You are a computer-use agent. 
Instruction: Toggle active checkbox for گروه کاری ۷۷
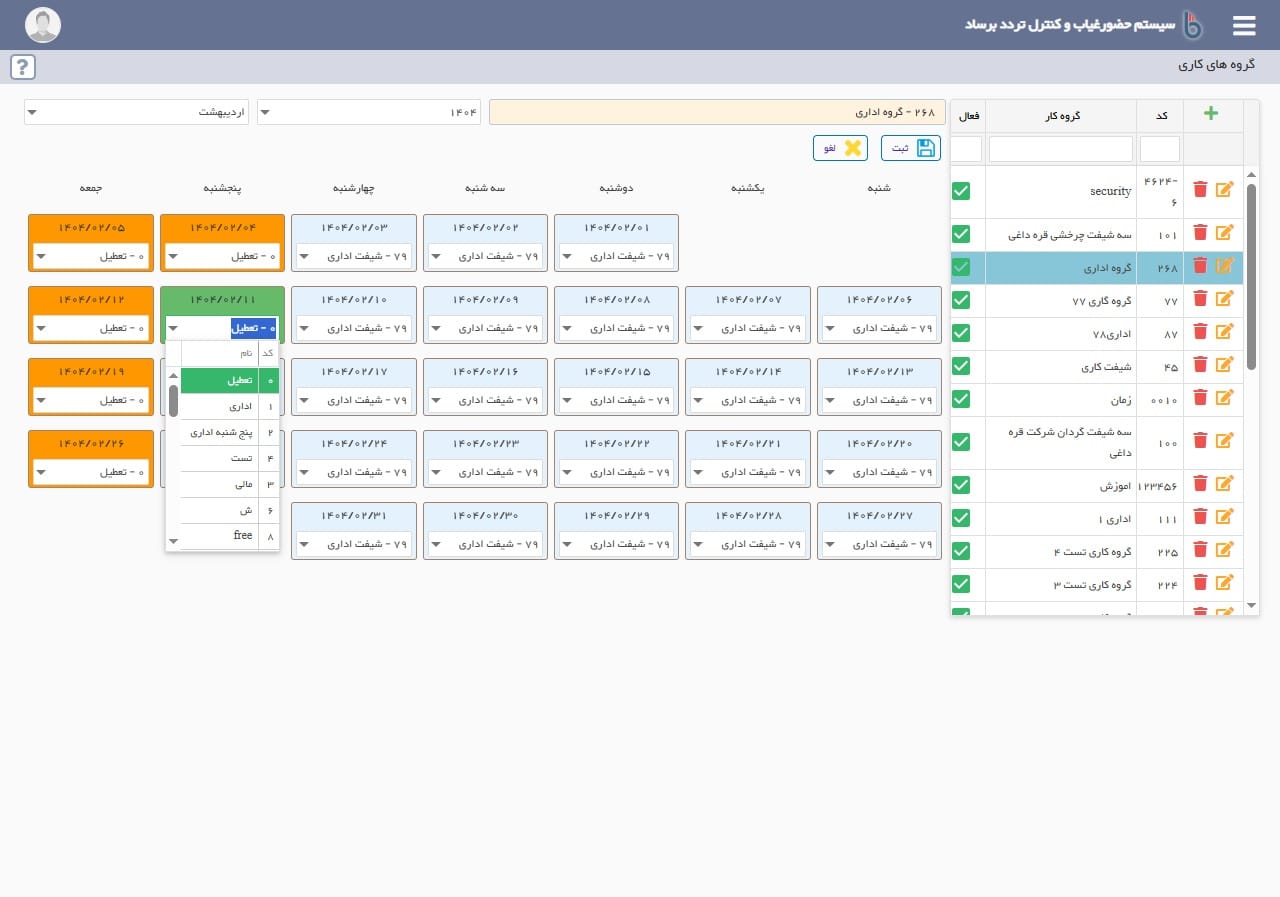961,299
